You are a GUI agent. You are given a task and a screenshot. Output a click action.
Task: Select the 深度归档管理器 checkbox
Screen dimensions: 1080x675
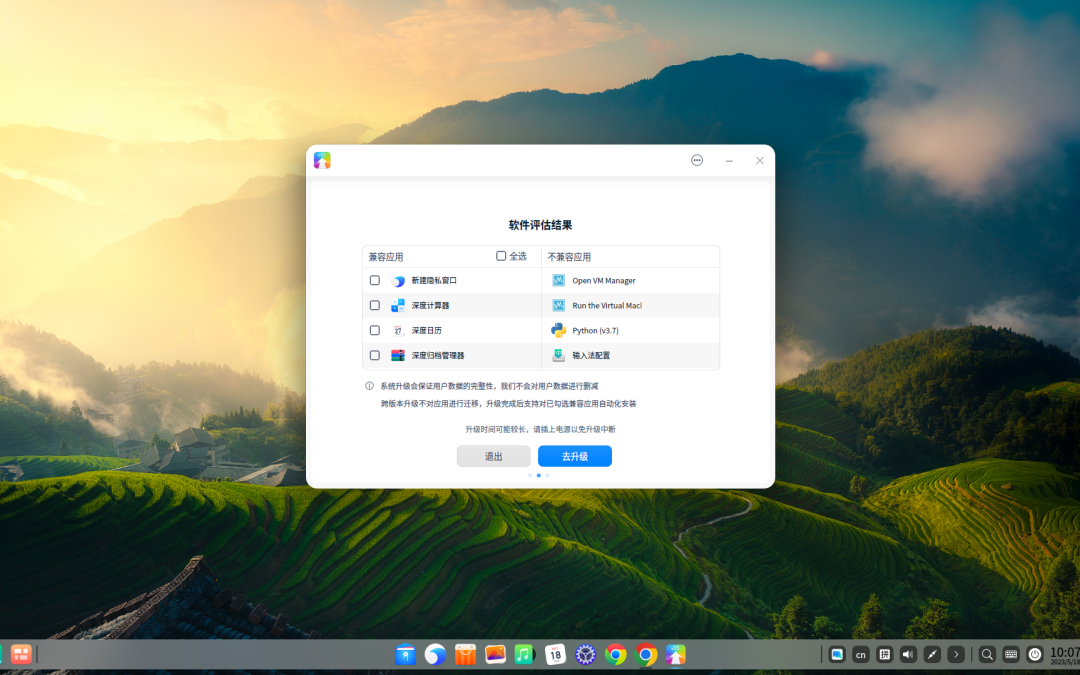tap(375, 355)
